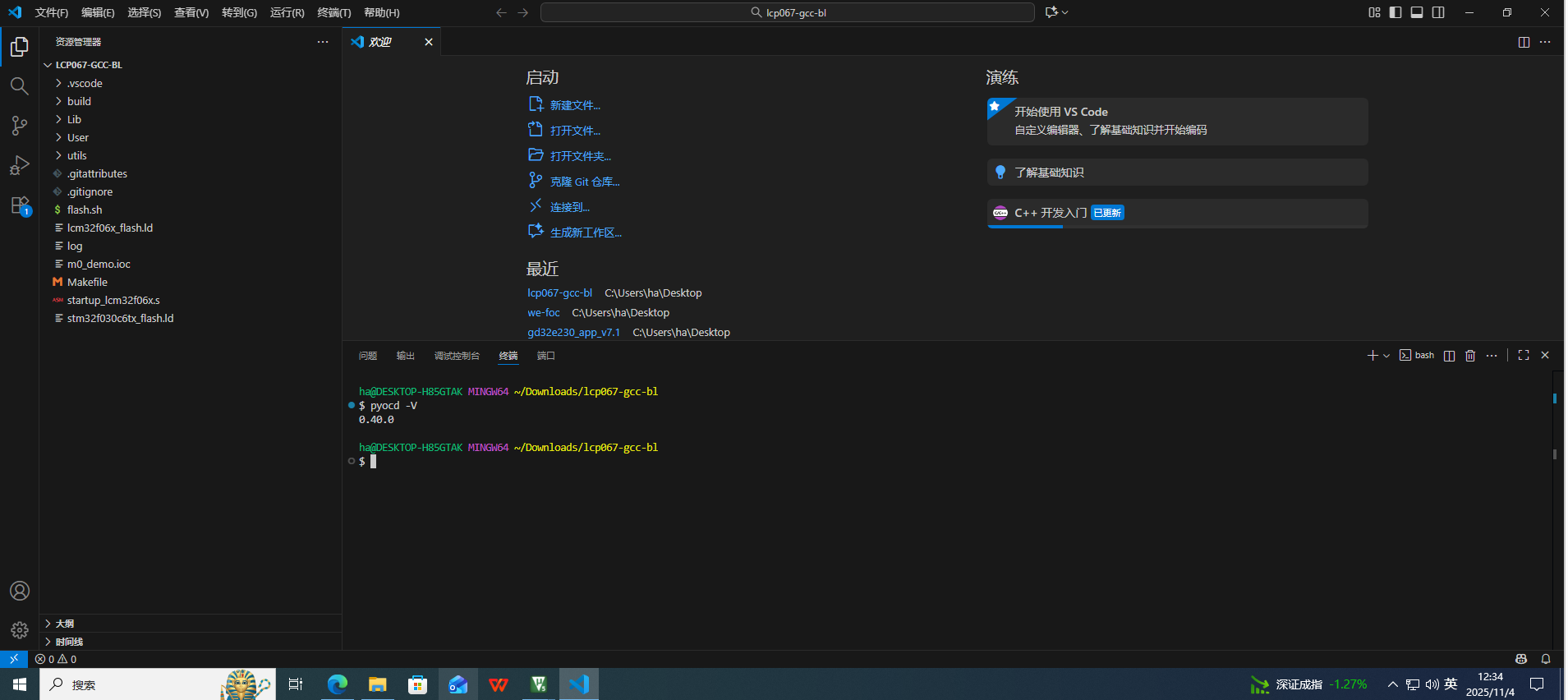Screen dimensions: 1568x700
Task: Toggle the bottom panel visibility
Action: click(1417, 12)
